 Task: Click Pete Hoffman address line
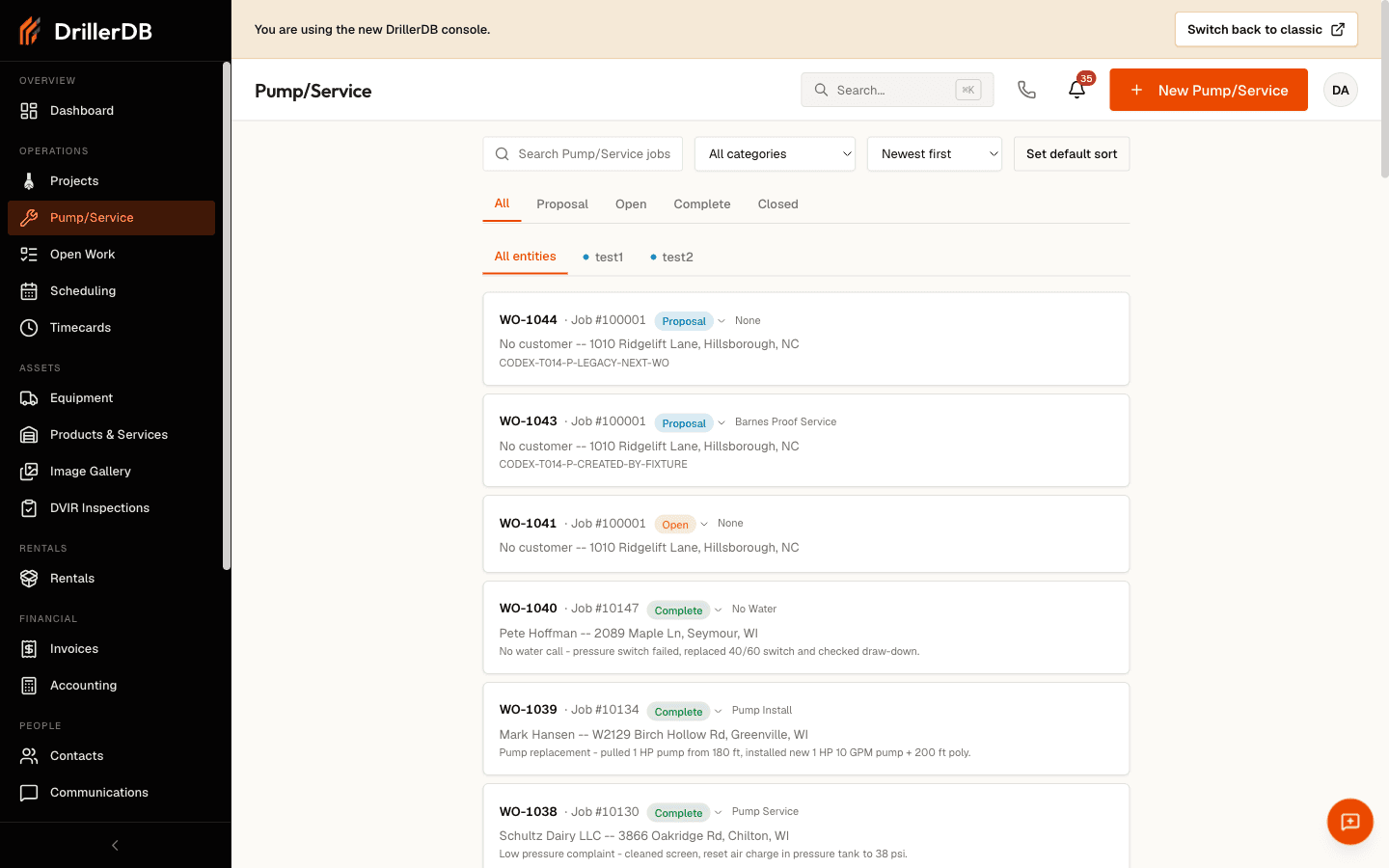tap(629, 634)
